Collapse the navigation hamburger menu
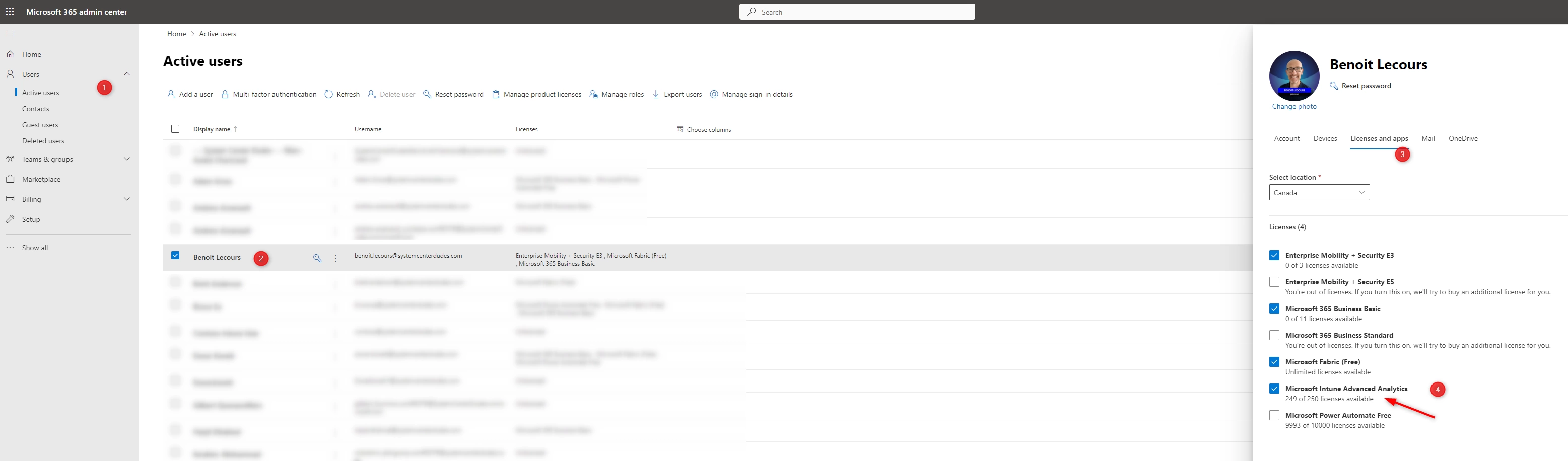Image resolution: width=1568 pixels, height=461 pixels. (10, 34)
